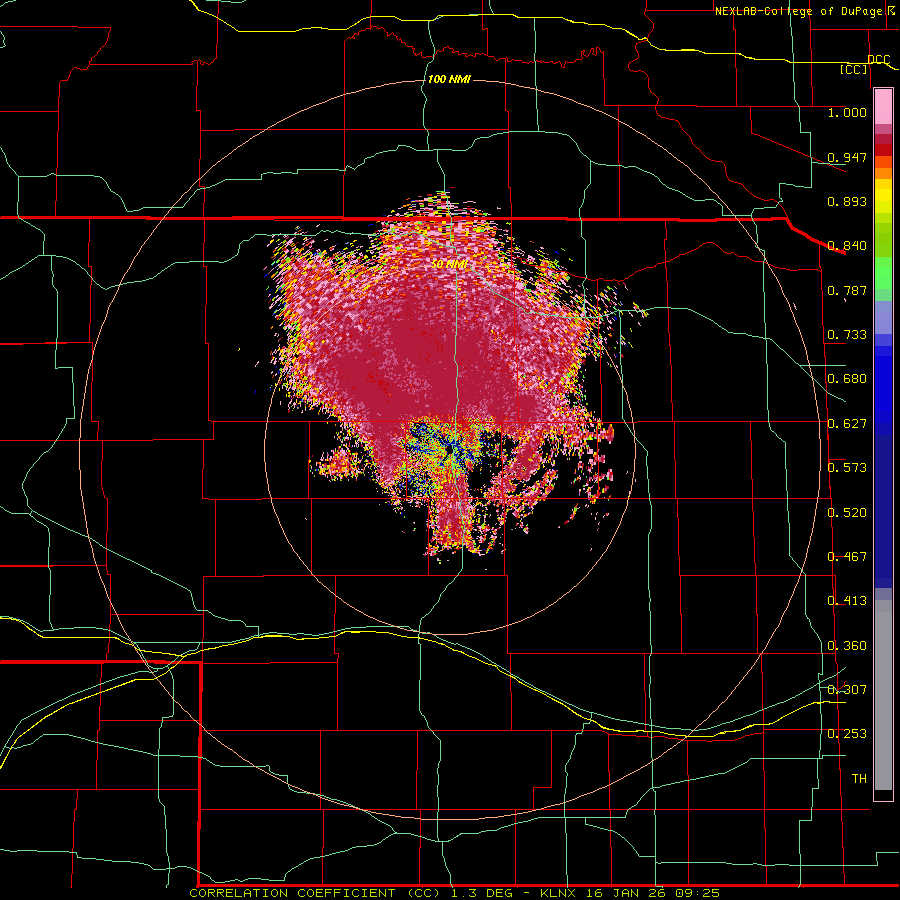Click the NEXLAB-College of DuPage credit text
900x900 pixels.
click(x=799, y=11)
